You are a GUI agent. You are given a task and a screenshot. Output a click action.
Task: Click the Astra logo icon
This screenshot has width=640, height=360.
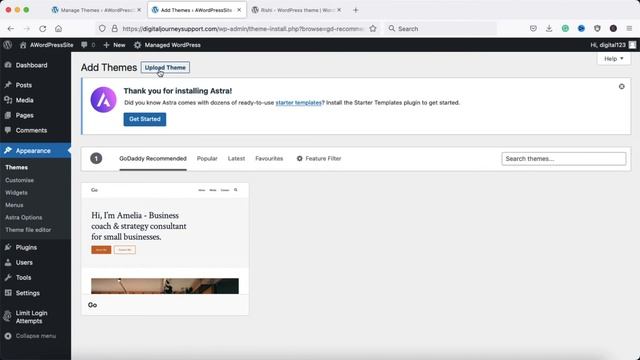103,100
